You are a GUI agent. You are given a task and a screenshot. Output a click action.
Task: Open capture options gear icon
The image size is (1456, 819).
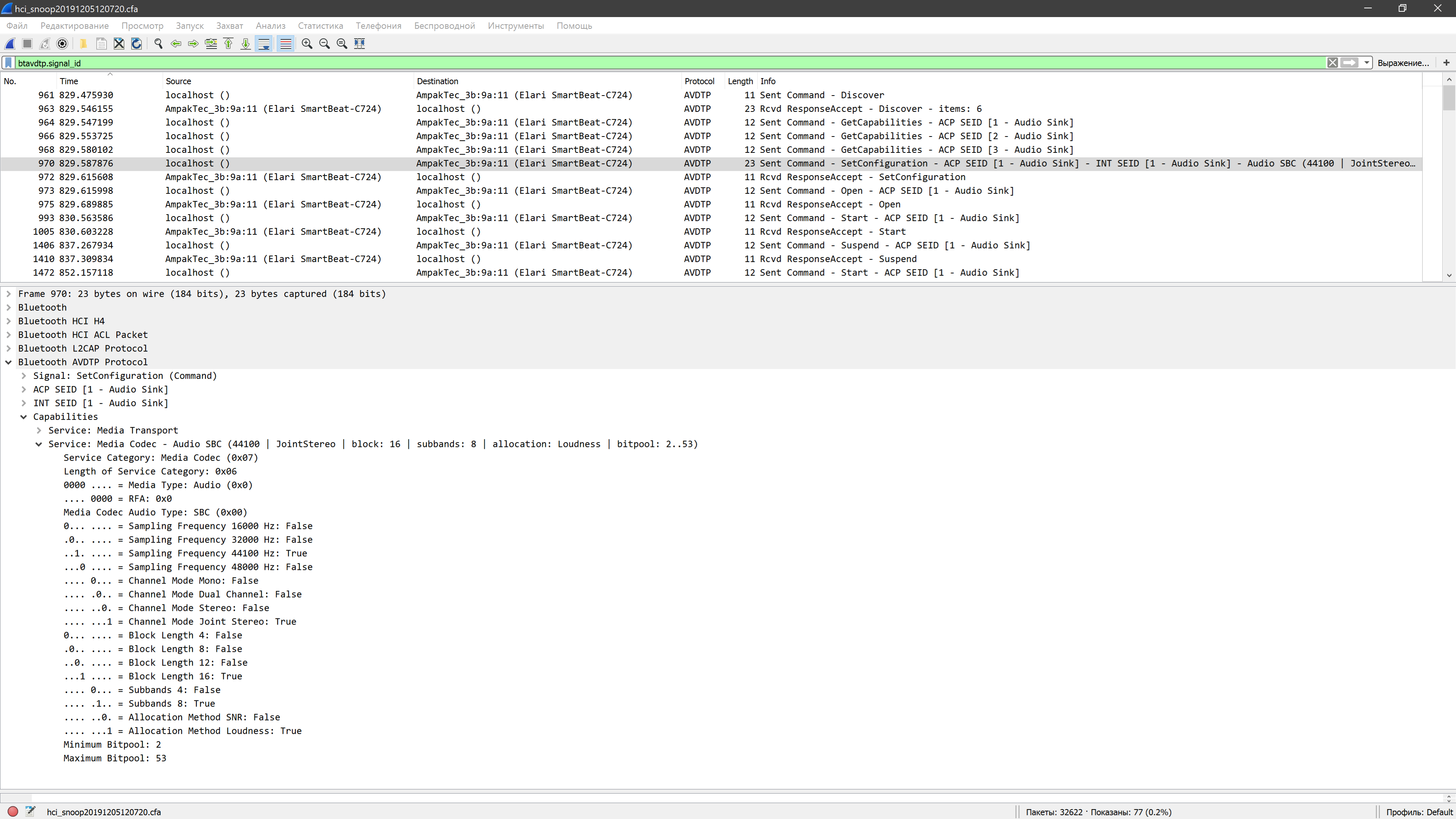coord(63,44)
